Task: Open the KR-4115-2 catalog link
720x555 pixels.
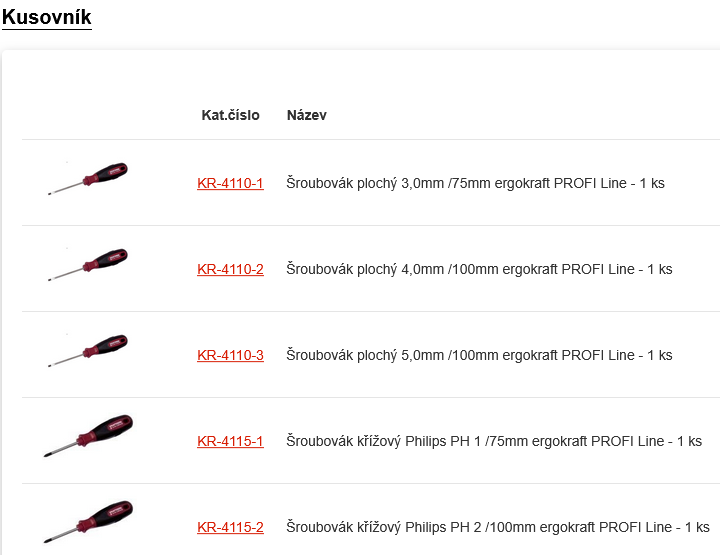Action: pos(230,528)
